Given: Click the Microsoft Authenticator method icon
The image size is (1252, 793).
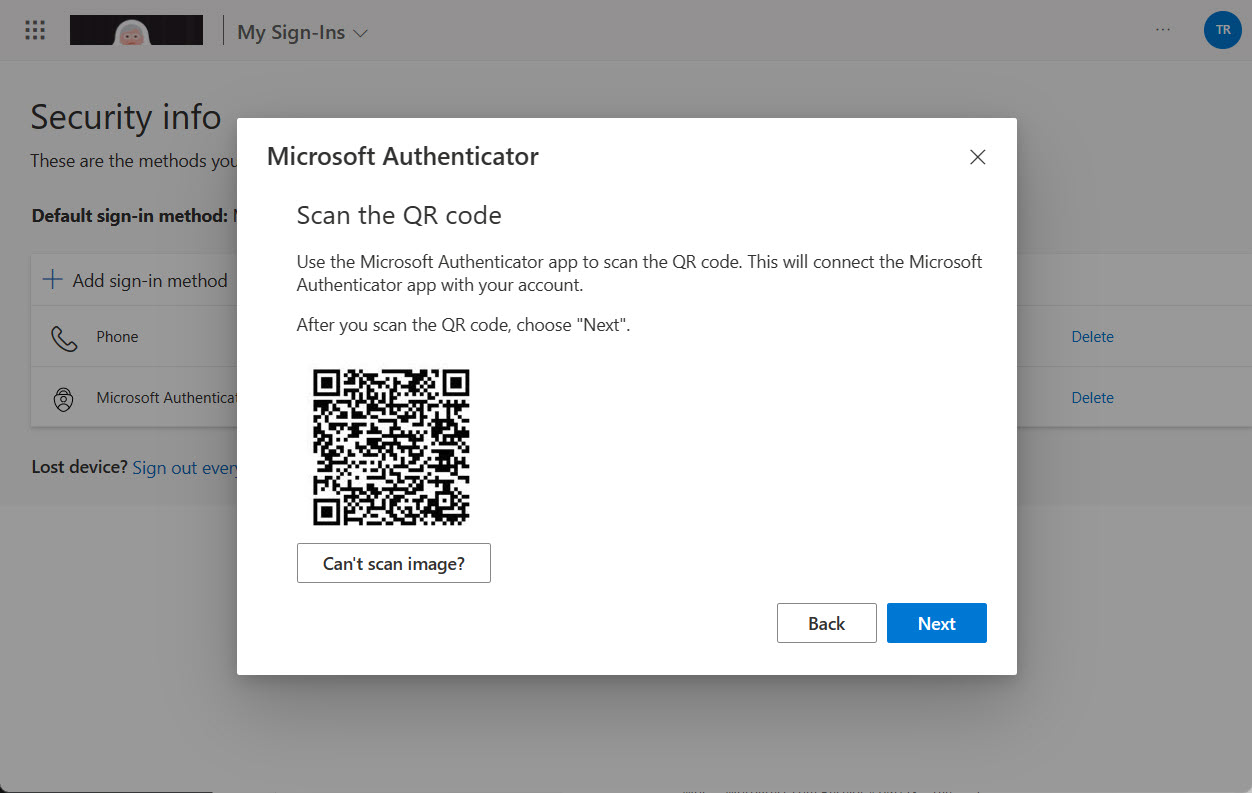Looking at the screenshot, I should click(x=64, y=398).
